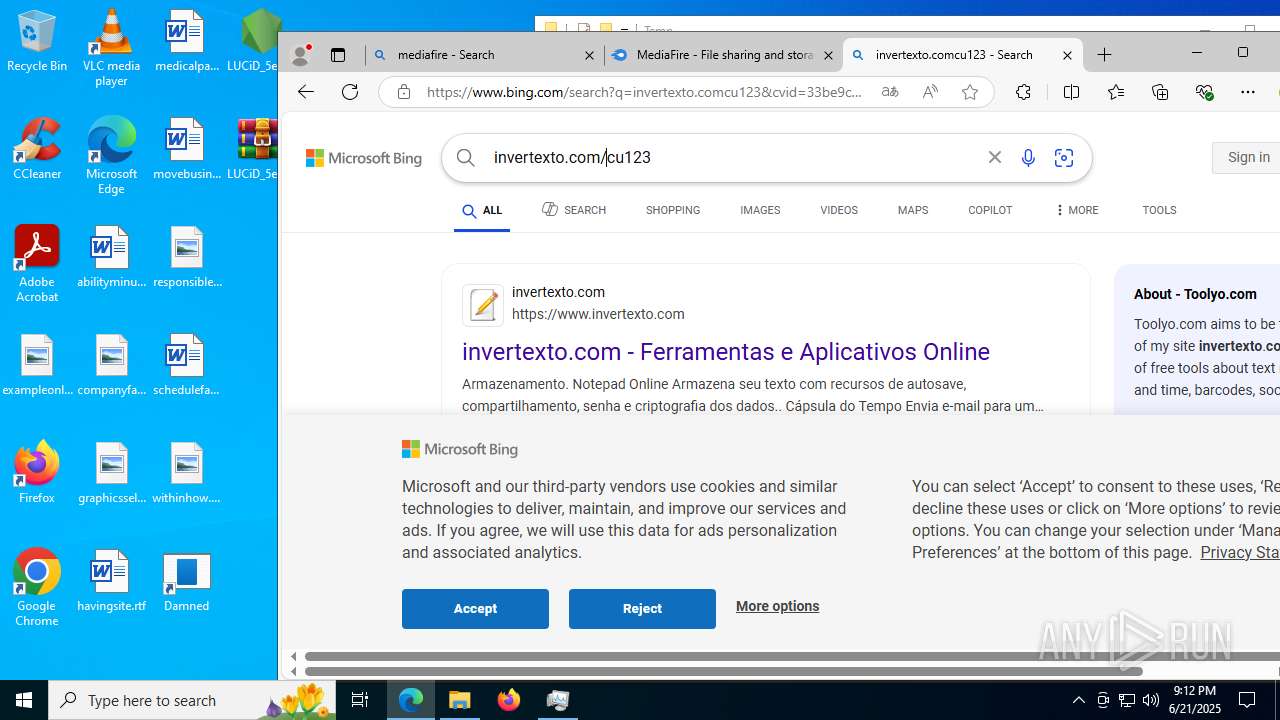Switch to SHOPPING results
This screenshot has height=720, width=1280.
[673, 210]
